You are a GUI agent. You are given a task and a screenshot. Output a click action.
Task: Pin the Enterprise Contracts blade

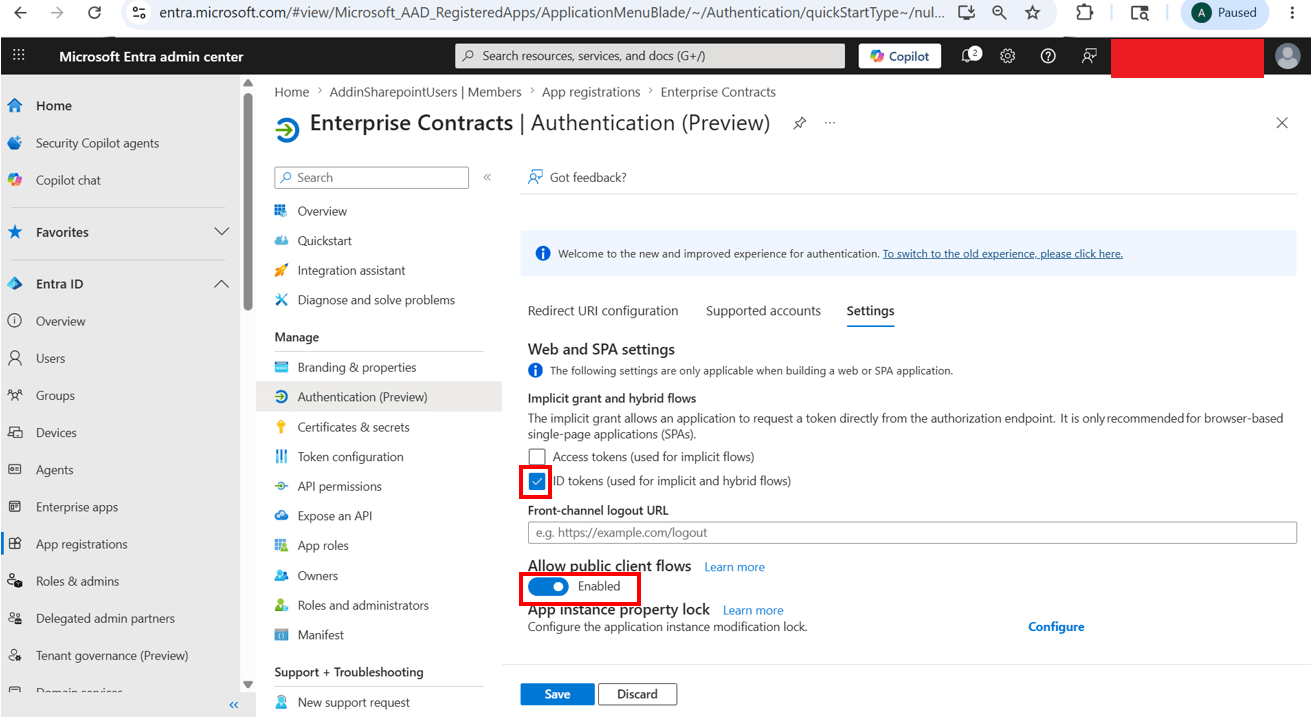click(799, 123)
